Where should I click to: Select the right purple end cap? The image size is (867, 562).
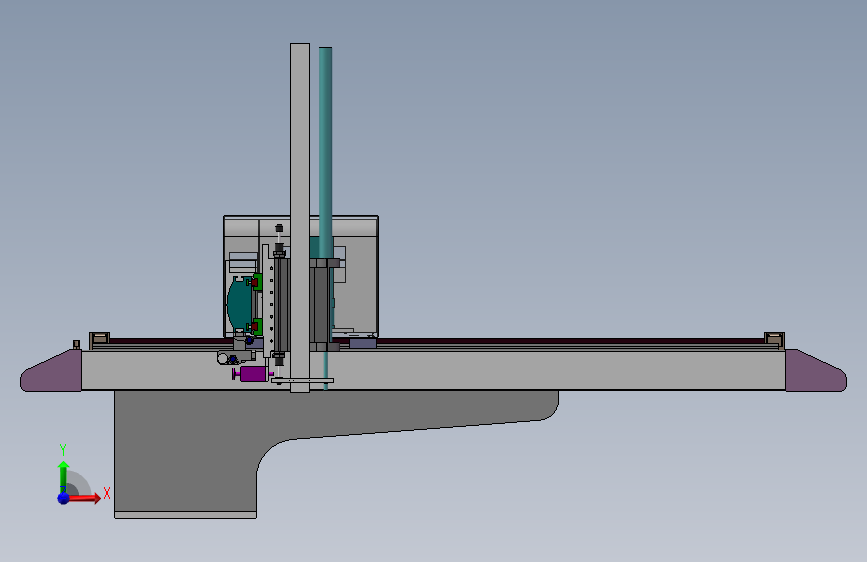(x=816, y=371)
